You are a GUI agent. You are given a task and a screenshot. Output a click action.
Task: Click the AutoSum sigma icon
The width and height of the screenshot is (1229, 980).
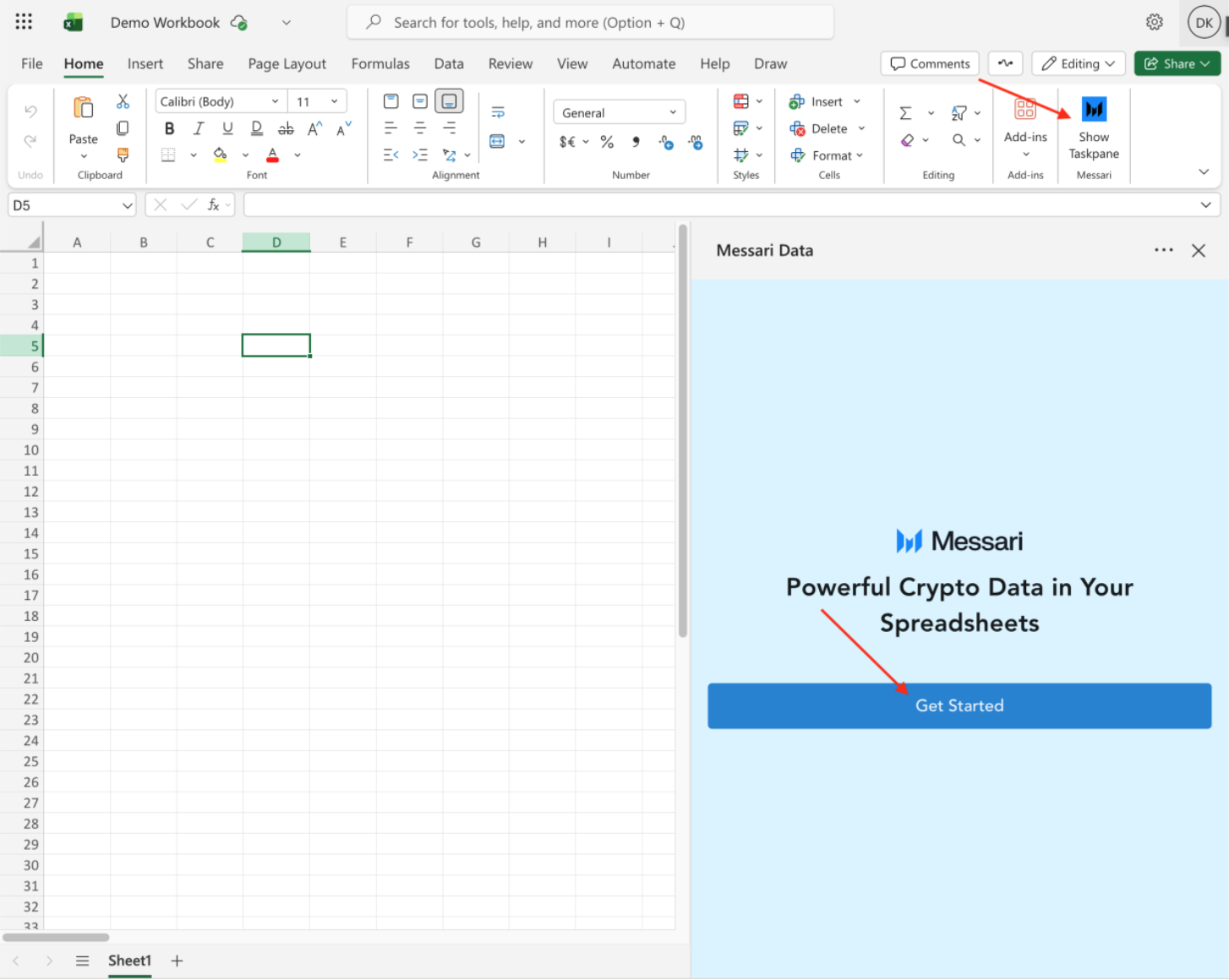point(905,112)
